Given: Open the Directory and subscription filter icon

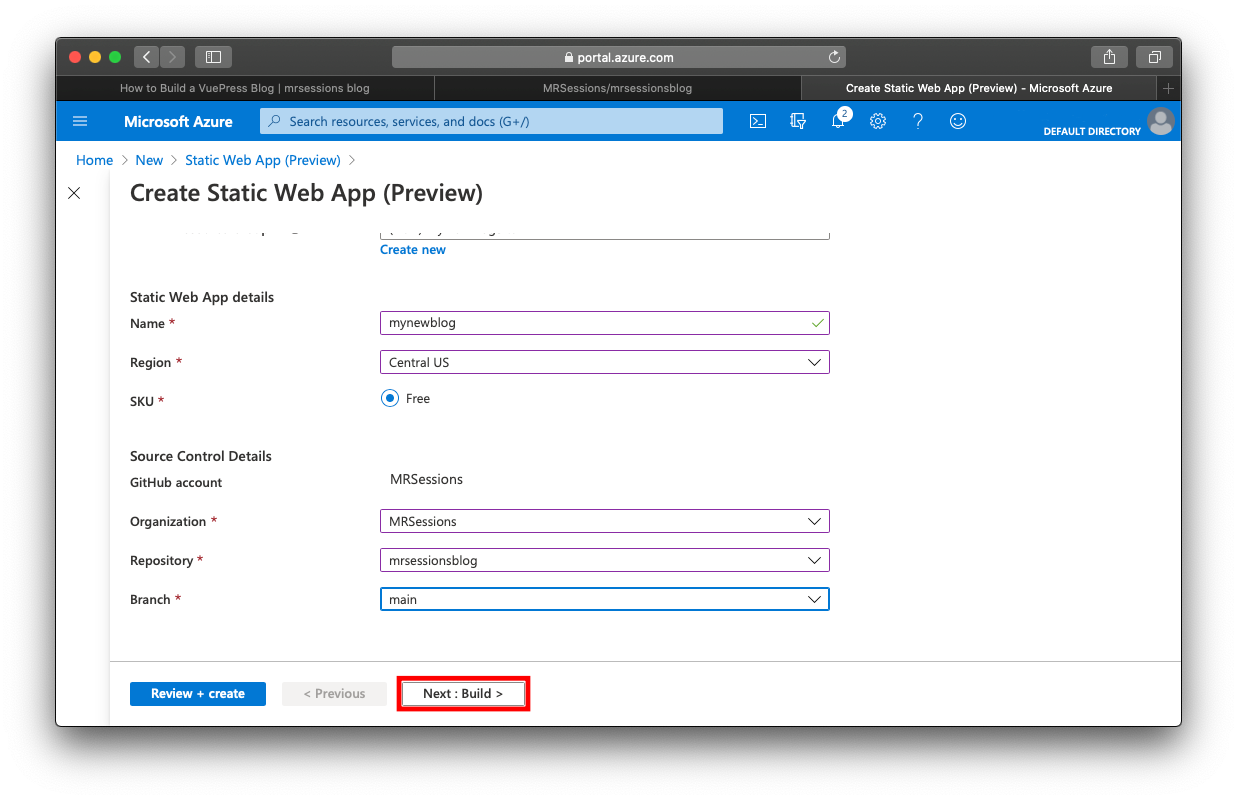Looking at the screenshot, I should (798, 121).
